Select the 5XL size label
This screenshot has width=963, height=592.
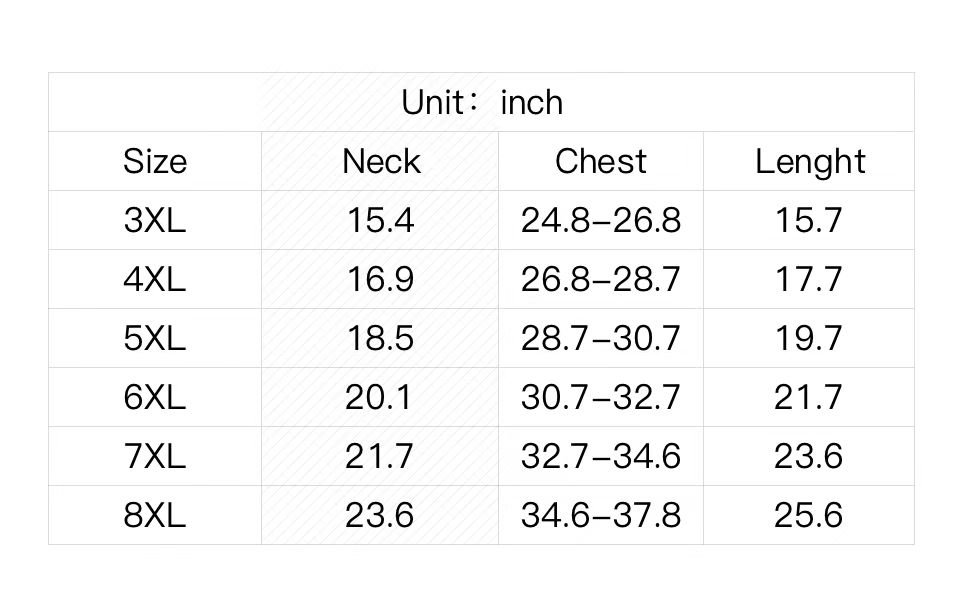pyautogui.click(x=155, y=338)
